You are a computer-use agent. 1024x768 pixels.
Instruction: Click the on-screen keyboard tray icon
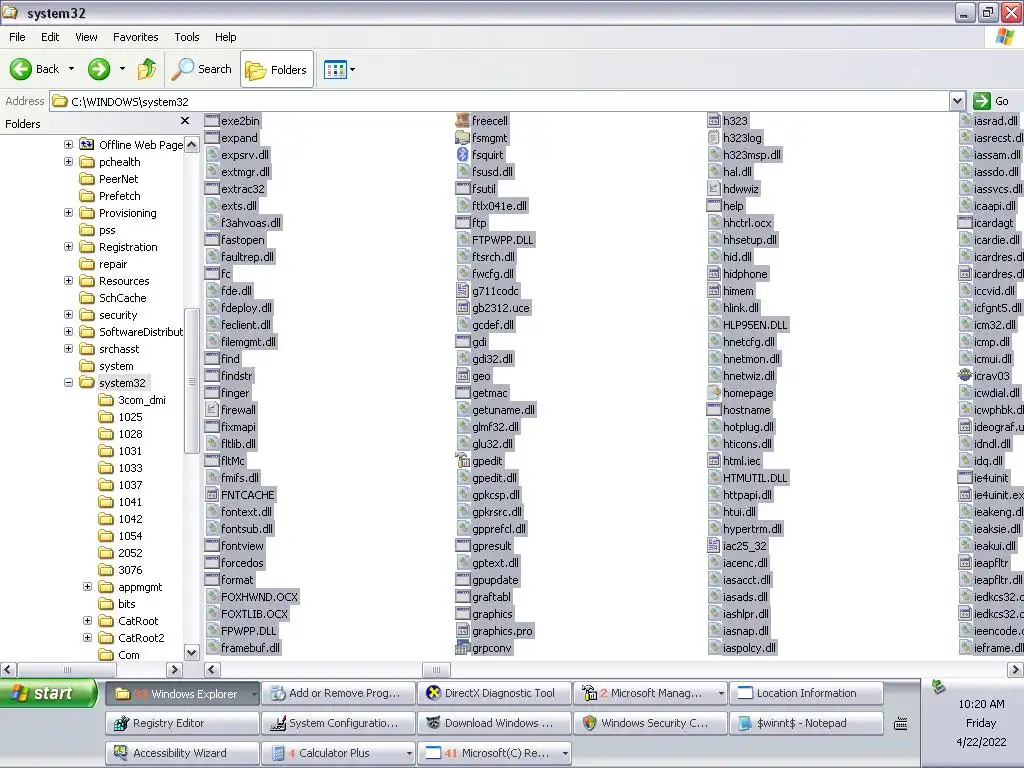pyautogui.click(x=900, y=723)
